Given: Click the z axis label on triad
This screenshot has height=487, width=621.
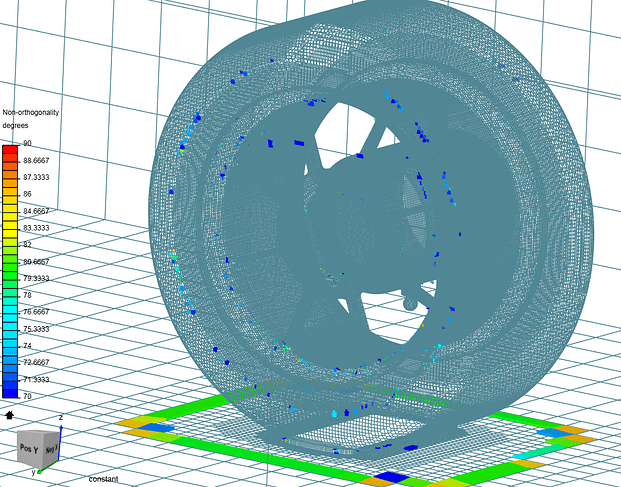Looking at the screenshot, I should pyautogui.click(x=61, y=417).
